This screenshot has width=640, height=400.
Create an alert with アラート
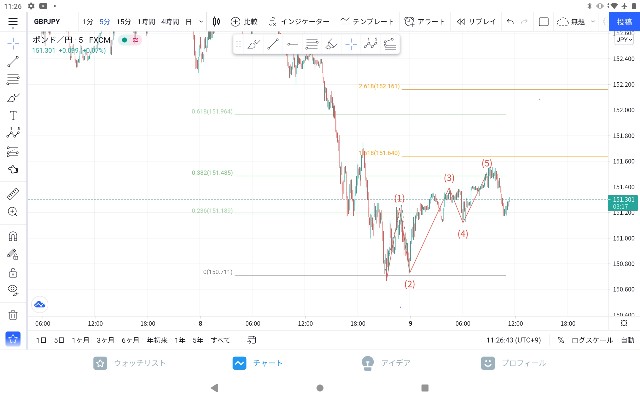click(x=424, y=22)
